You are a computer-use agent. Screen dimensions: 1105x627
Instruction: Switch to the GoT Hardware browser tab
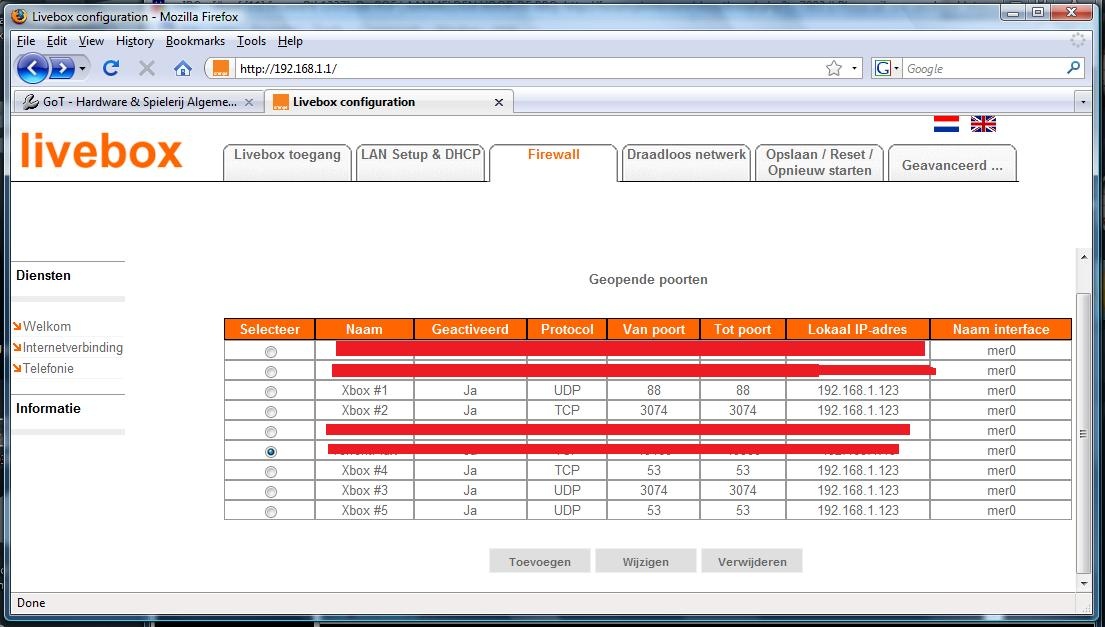tap(139, 102)
